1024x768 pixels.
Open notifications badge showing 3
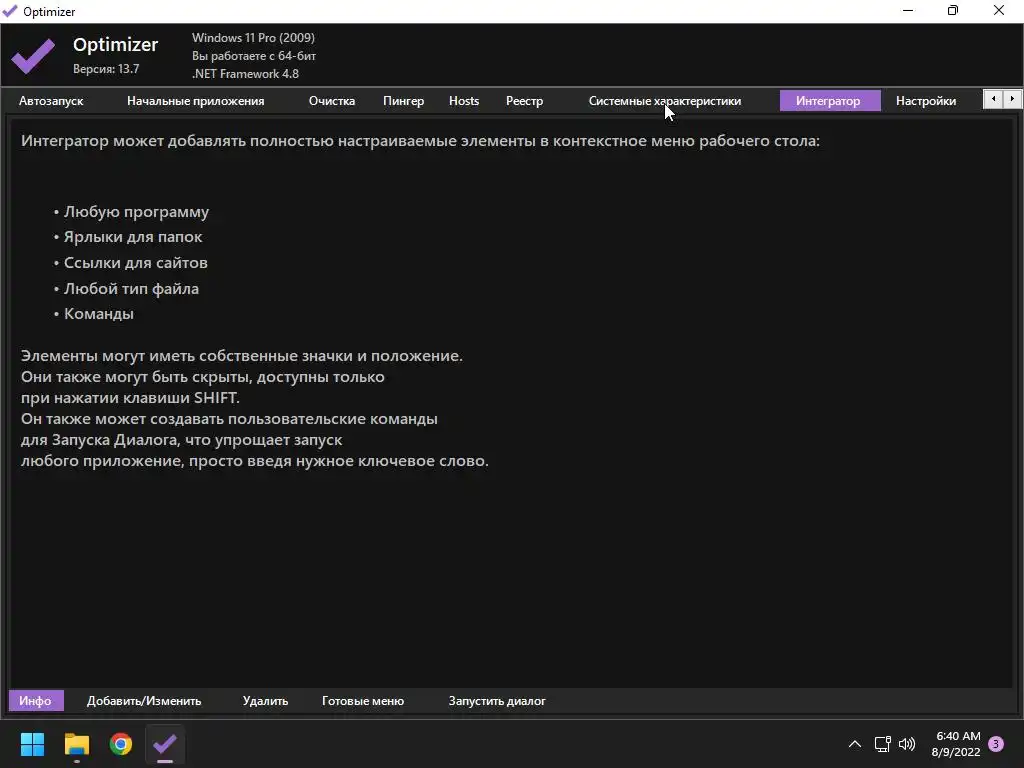click(996, 744)
